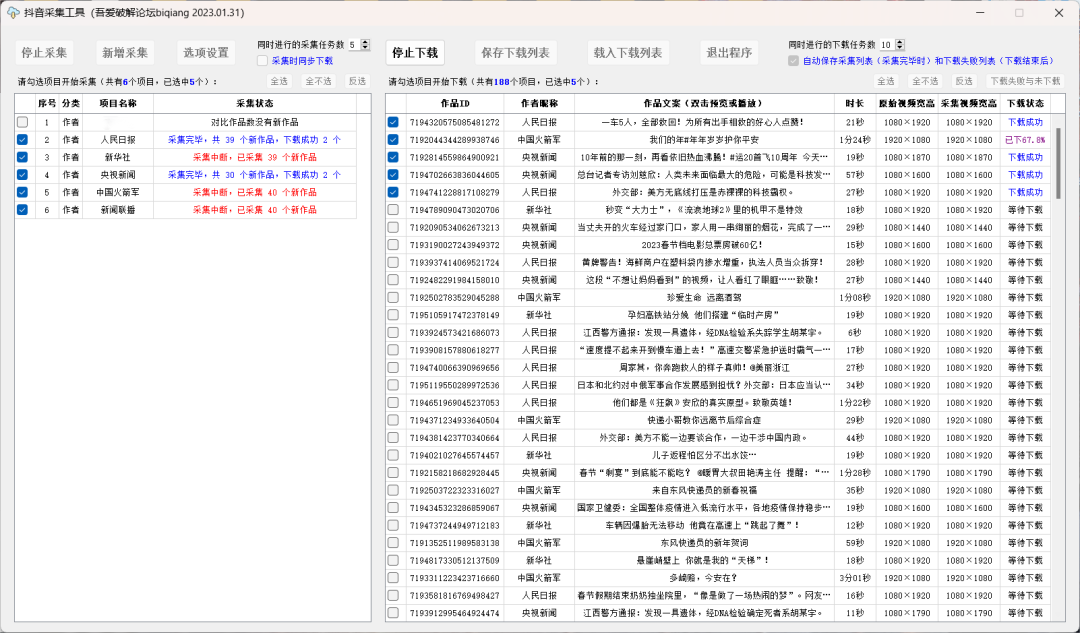Click the 新增采集 button

pos(125,53)
